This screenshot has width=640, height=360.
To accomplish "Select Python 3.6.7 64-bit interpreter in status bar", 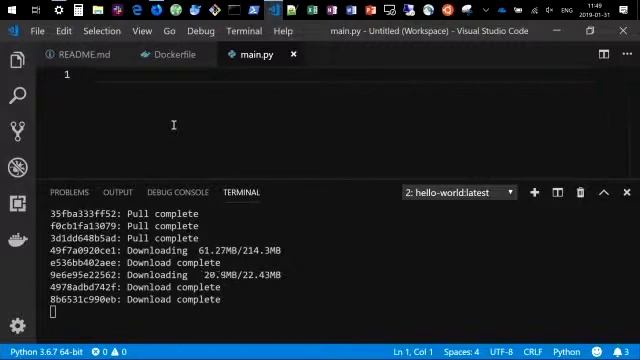I will (46, 352).
